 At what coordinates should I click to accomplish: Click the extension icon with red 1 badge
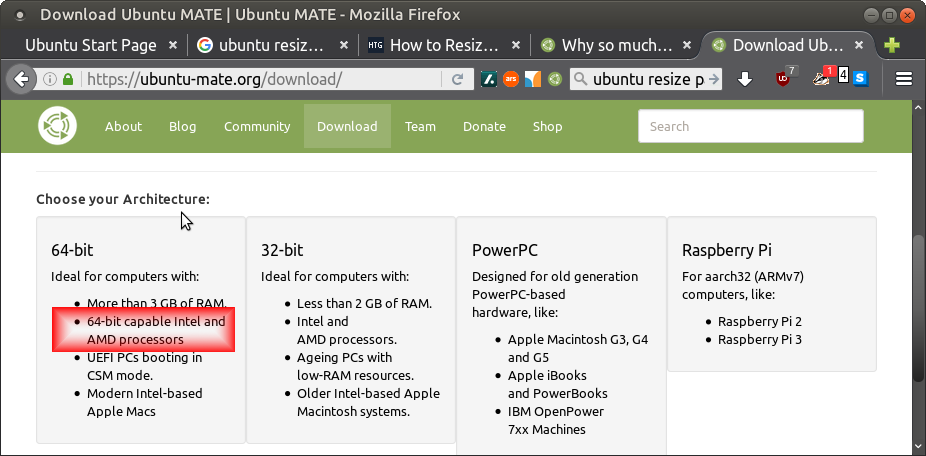(x=823, y=77)
